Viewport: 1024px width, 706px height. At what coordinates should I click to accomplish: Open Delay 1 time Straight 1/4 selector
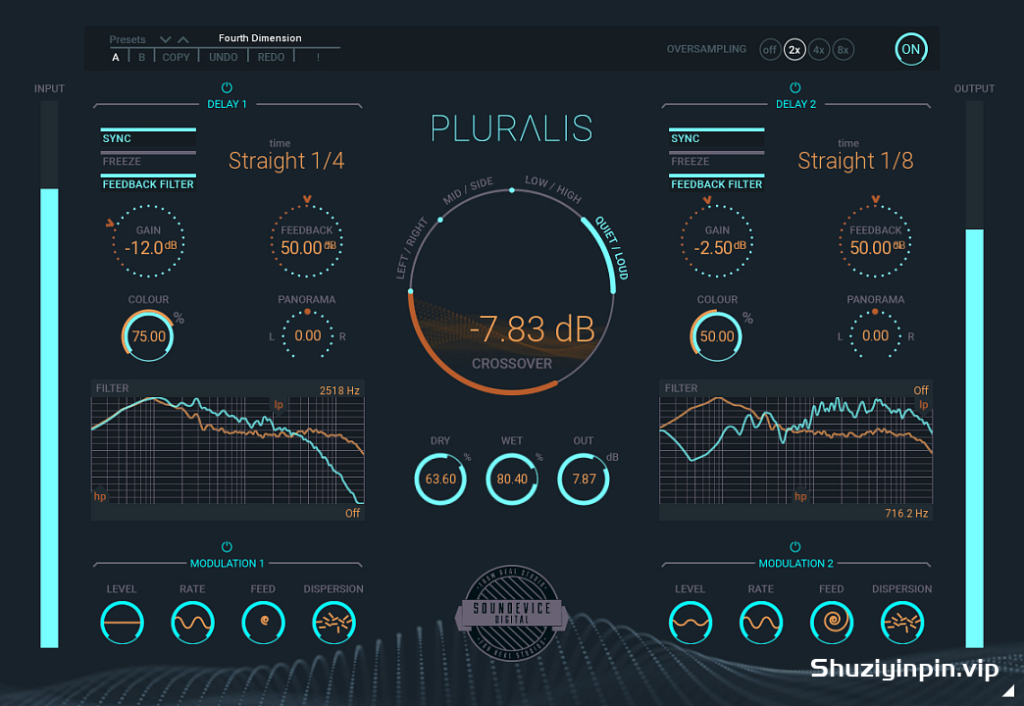click(286, 161)
